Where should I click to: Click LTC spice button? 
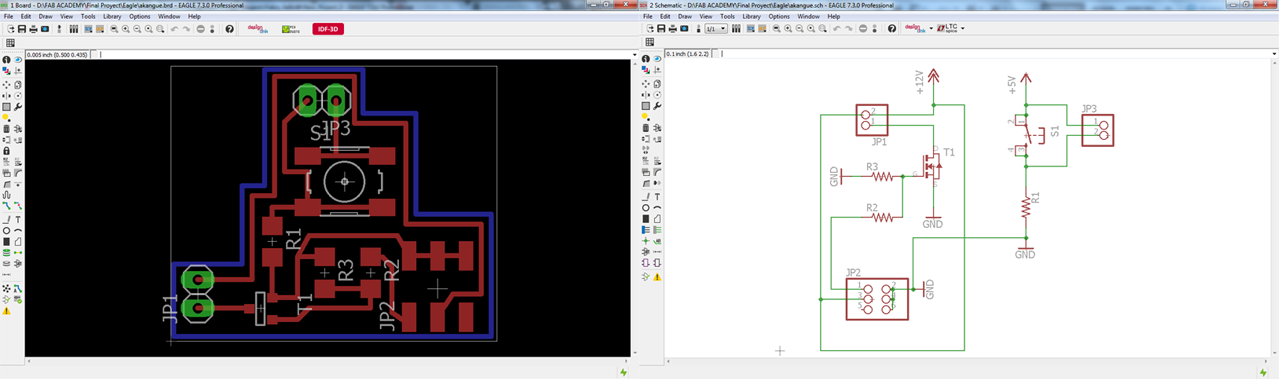[x=947, y=29]
